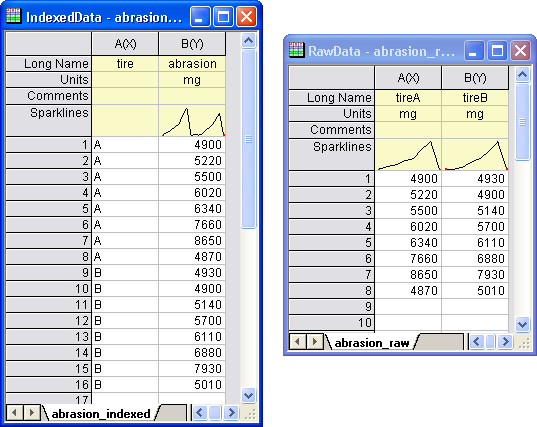Click the vertical scroll-up arrow in IndexedData

248,41
